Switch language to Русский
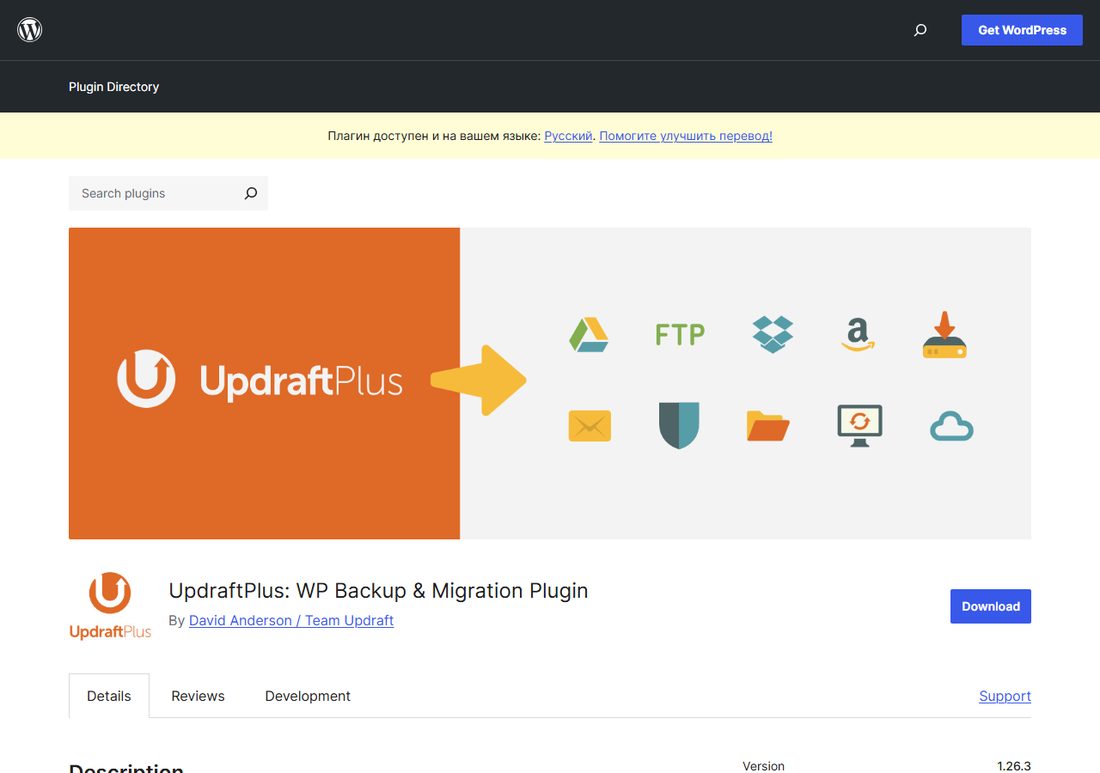 pos(568,136)
